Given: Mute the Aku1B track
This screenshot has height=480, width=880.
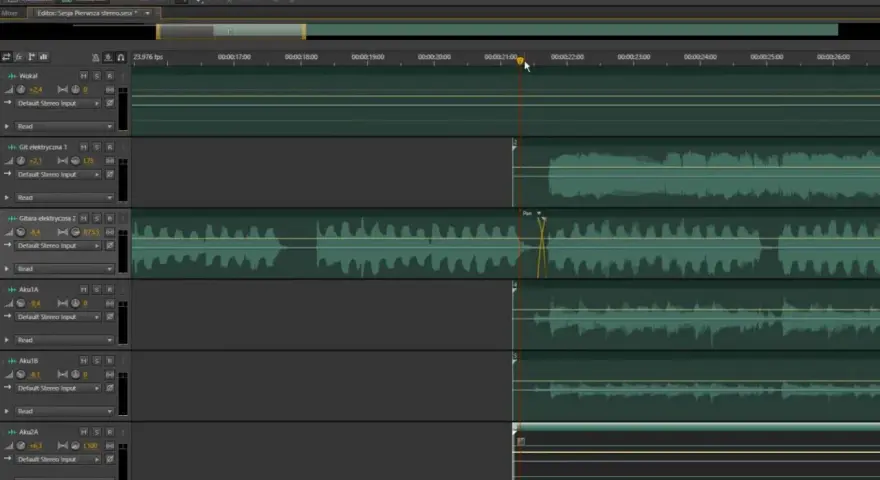Looking at the screenshot, I should [x=84, y=361].
